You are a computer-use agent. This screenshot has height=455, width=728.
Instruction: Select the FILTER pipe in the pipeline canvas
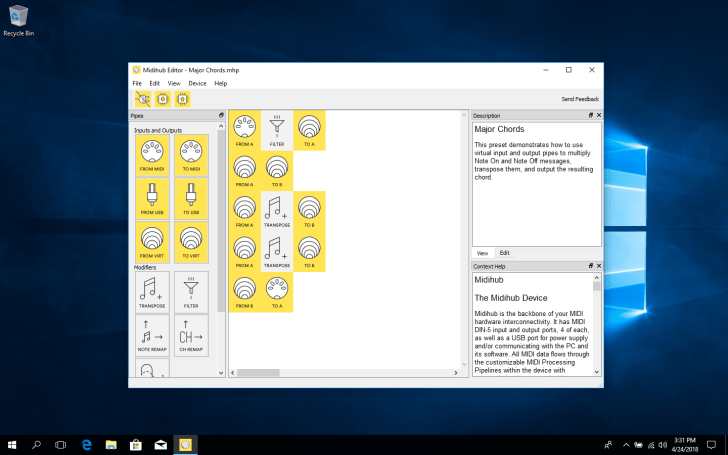pyautogui.click(x=277, y=130)
